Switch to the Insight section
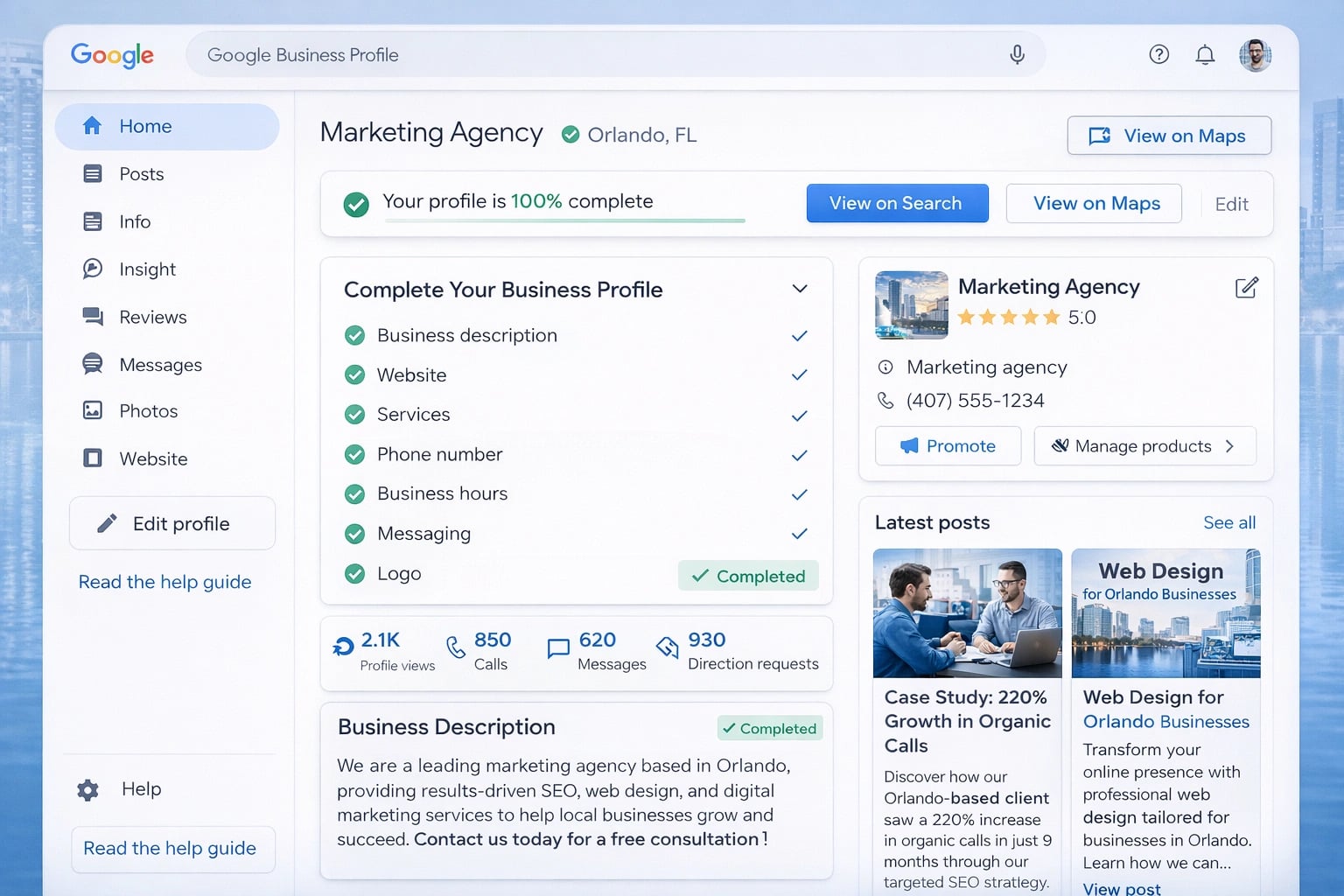Viewport: 1344px width, 896px height. 147,269
